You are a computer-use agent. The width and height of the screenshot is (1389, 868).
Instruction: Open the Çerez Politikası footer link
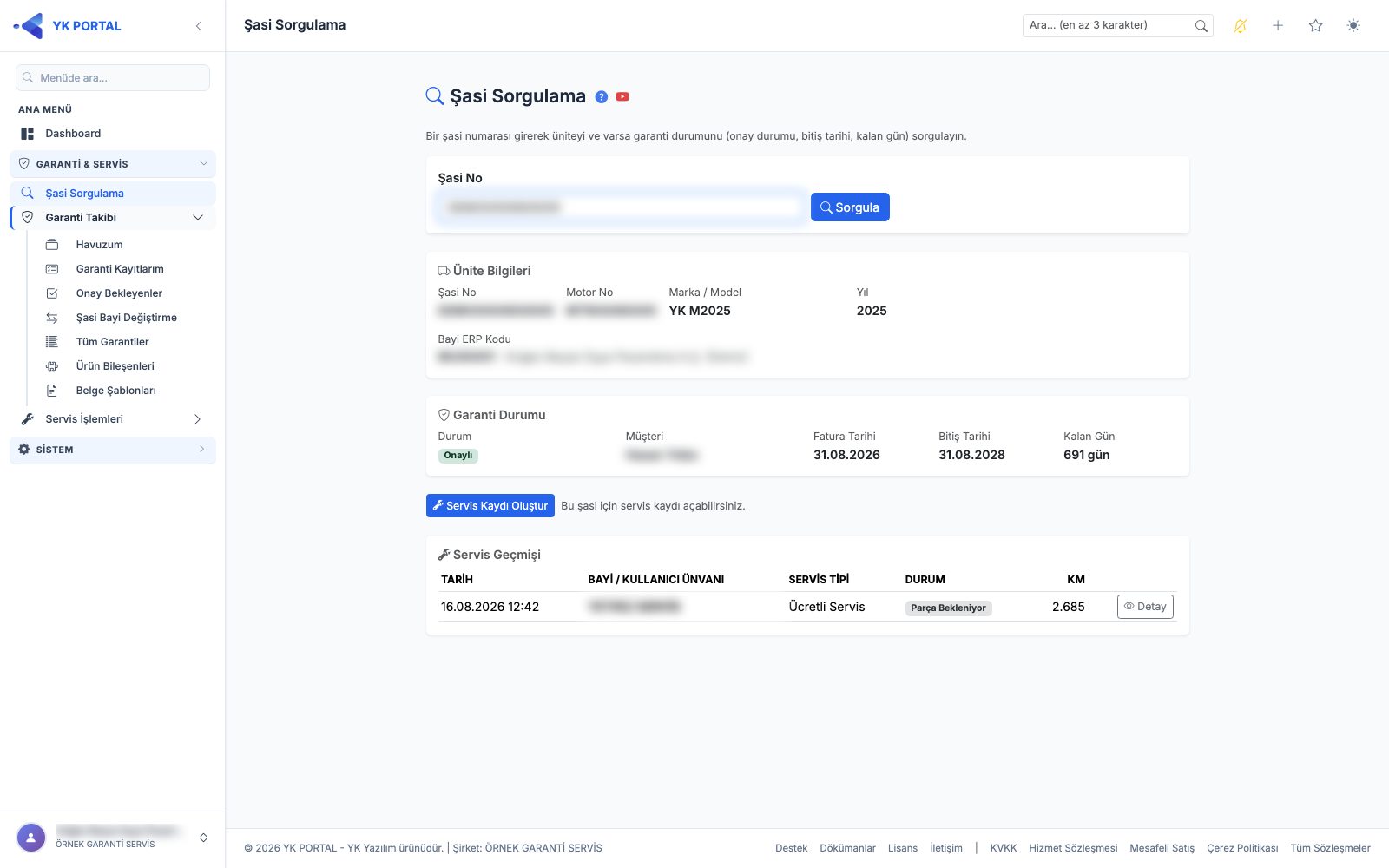1242,848
